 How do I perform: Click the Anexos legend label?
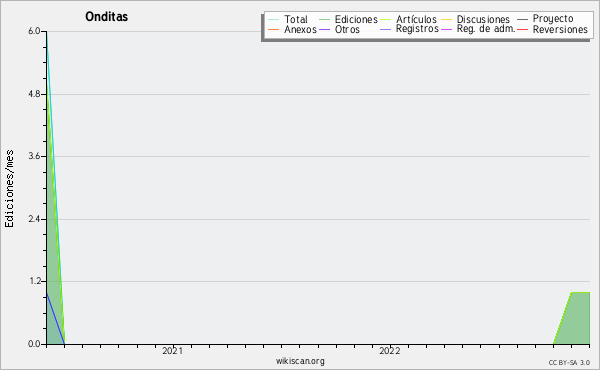click(x=300, y=29)
